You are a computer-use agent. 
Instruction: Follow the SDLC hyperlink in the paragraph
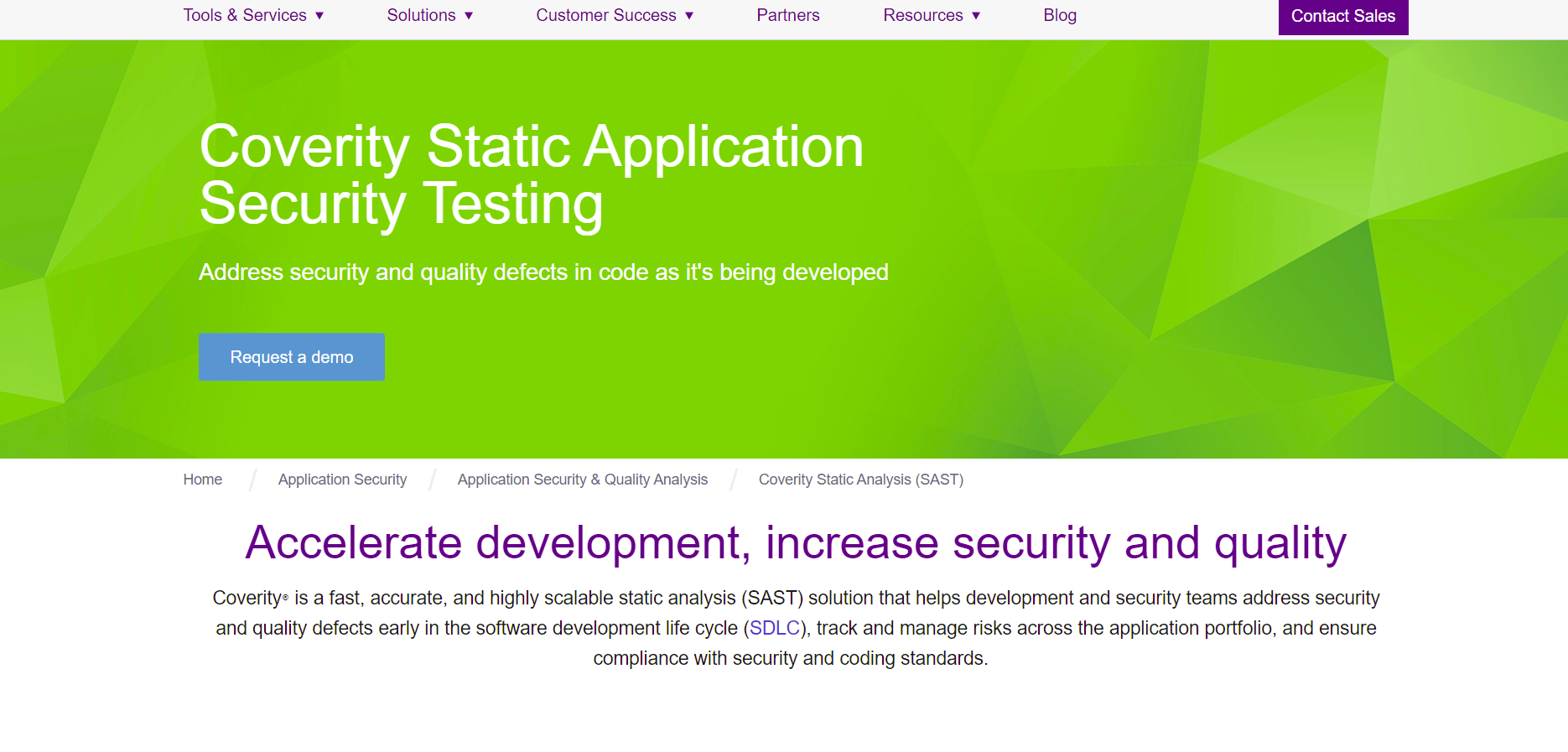(774, 629)
